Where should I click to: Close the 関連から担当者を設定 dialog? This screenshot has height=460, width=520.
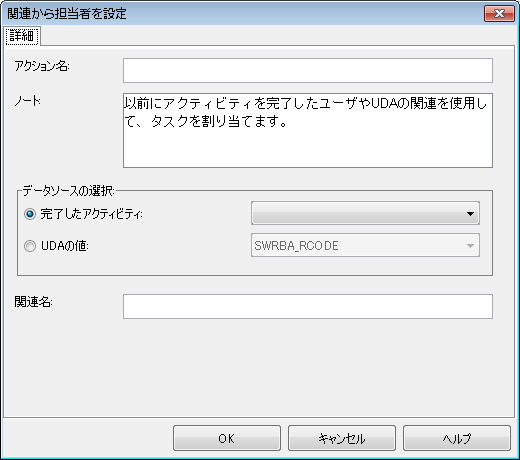click(x=499, y=14)
